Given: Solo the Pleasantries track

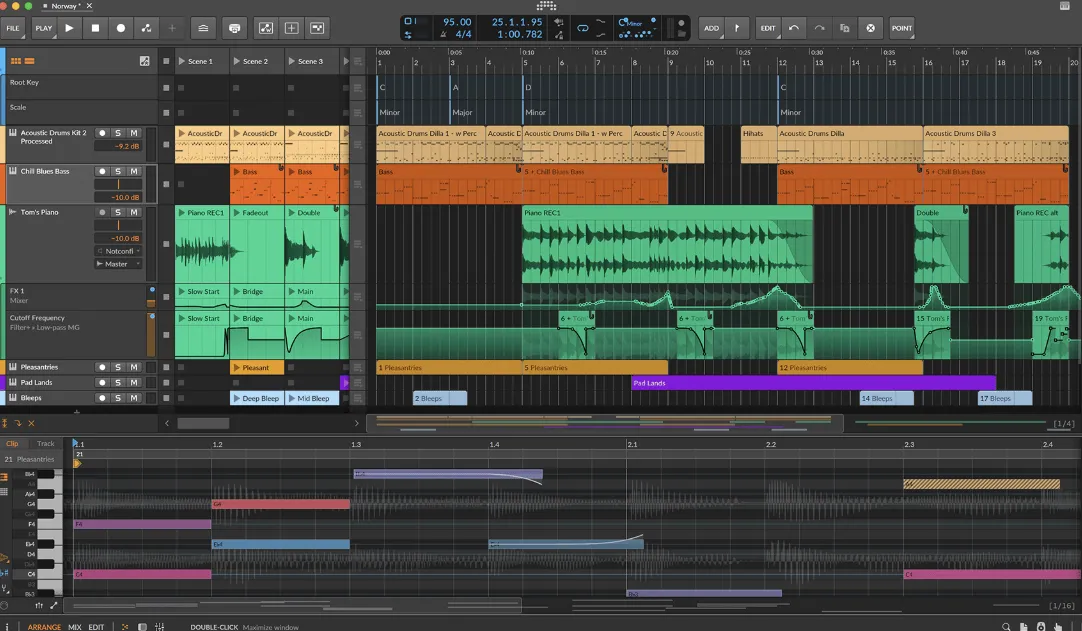Looking at the screenshot, I should (x=118, y=367).
